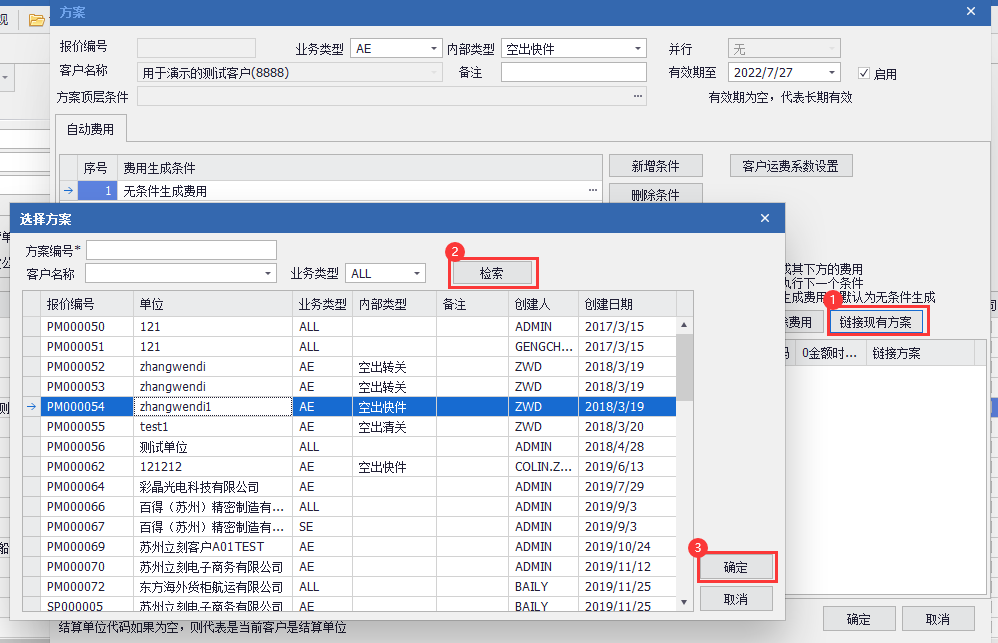
Task: Toggle the 启用 checkbox
Action: (865, 73)
